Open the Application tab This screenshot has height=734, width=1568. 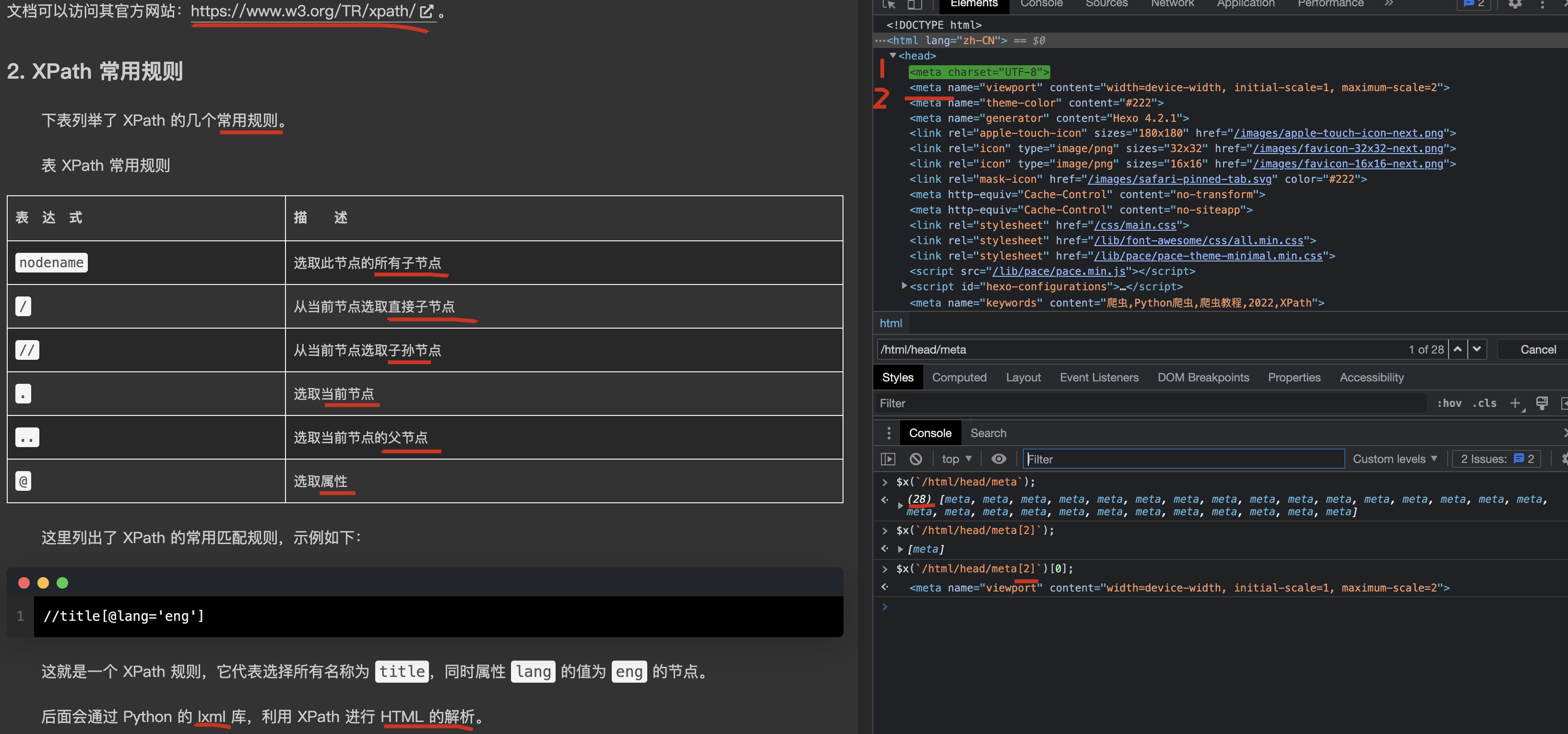[1246, 4]
